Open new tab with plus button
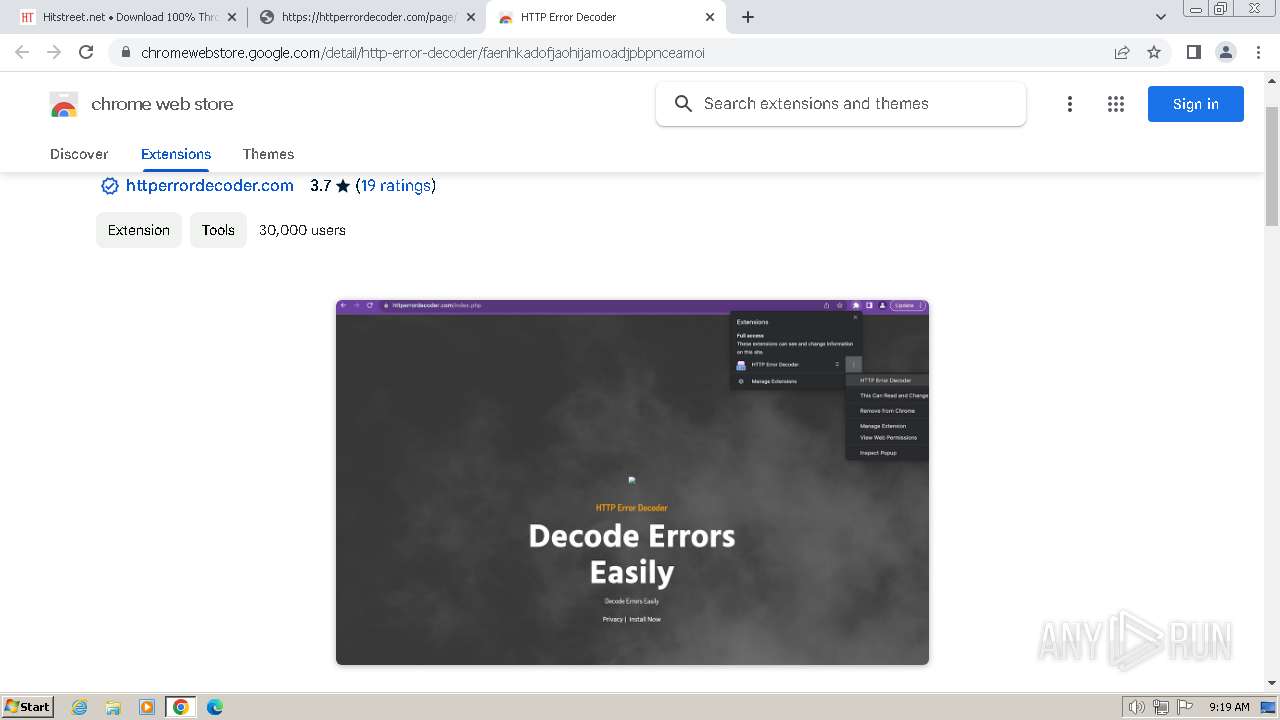The width and height of the screenshot is (1280, 720). coord(748,17)
